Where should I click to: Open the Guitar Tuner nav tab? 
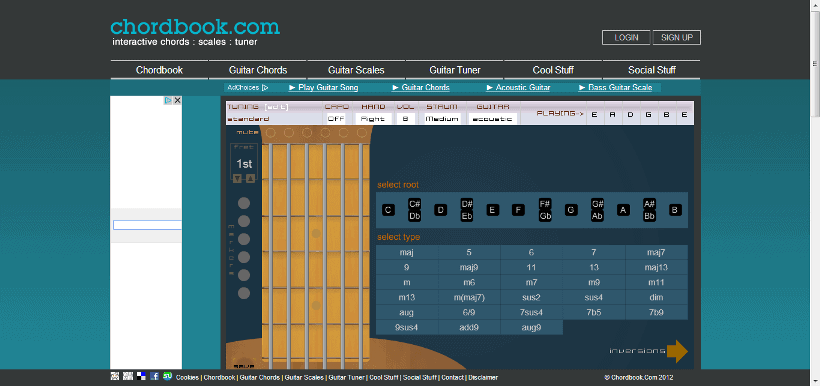pyautogui.click(x=455, y=70)
